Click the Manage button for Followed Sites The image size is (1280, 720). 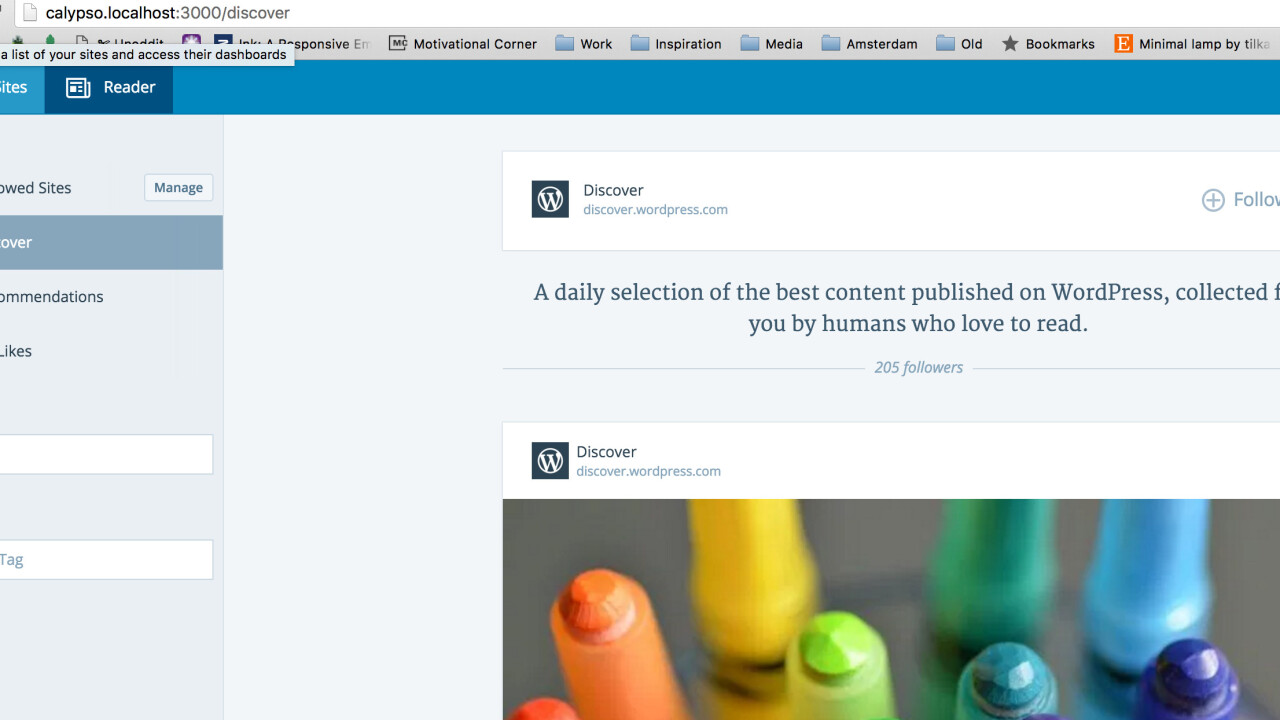[x=178, y=188]
